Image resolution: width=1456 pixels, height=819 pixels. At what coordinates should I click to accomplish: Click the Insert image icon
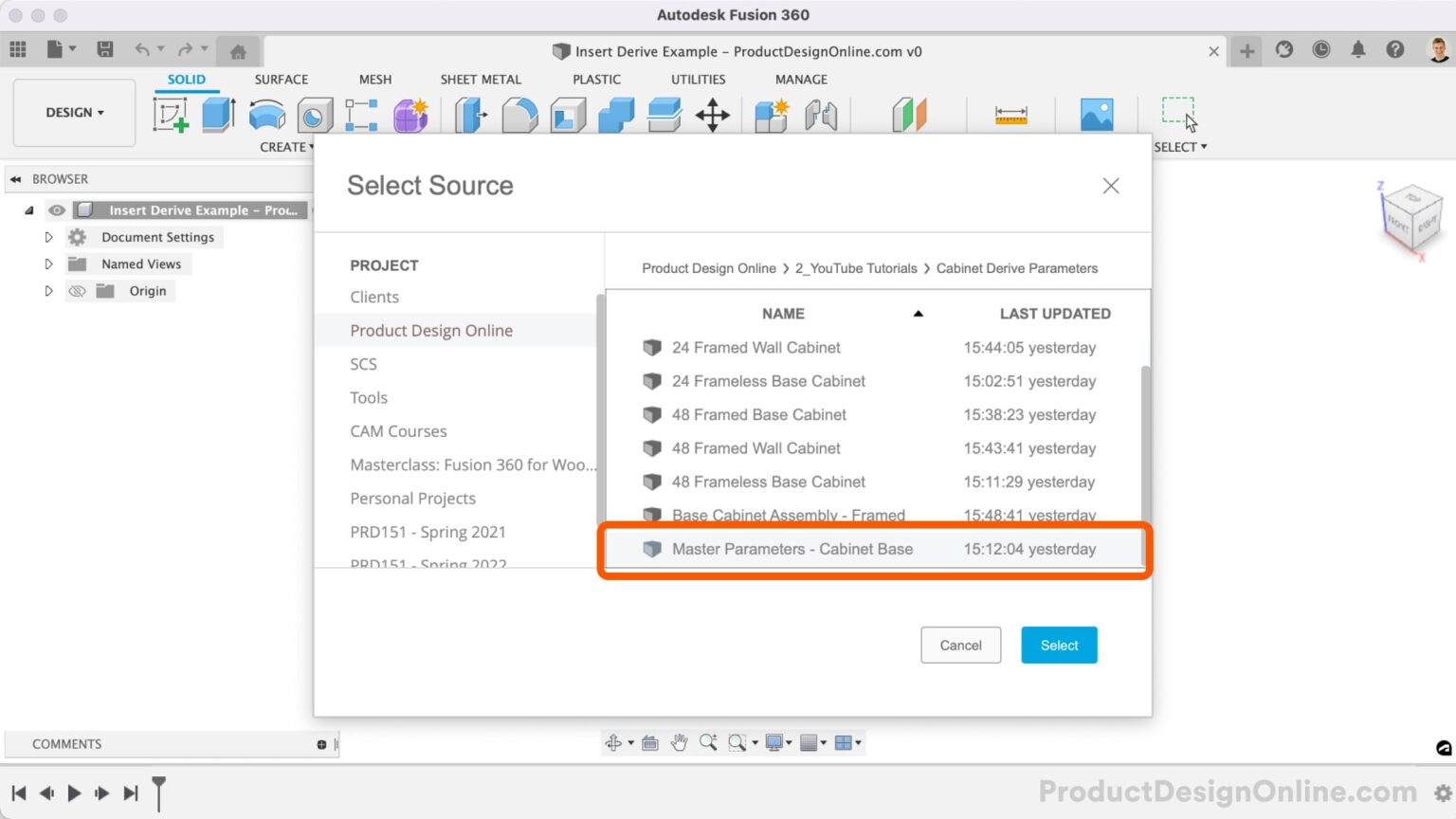pos(1097,116)
